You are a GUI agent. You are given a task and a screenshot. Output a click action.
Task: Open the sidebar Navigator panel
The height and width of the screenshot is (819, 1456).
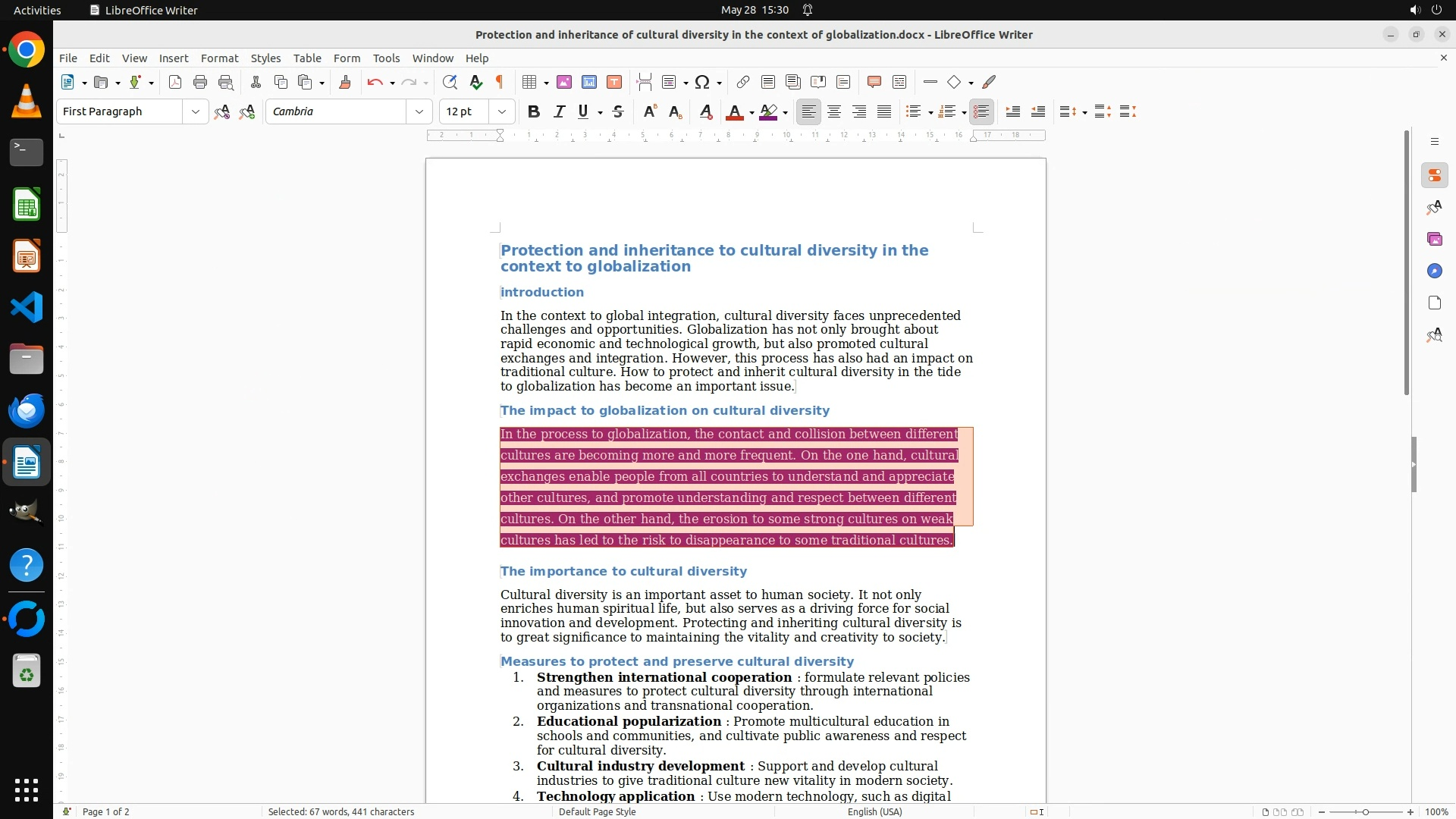[1434, 271]
